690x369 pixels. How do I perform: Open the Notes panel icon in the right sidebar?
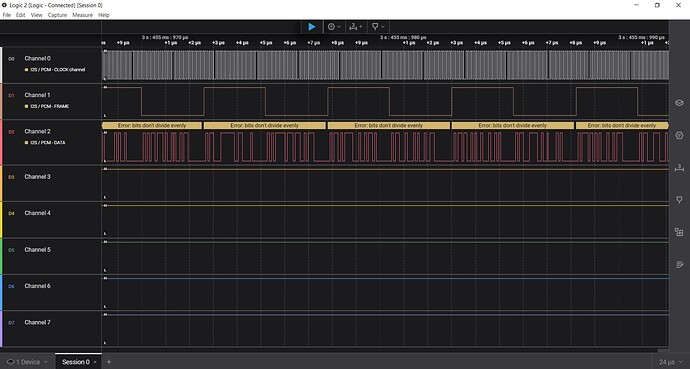click(679, 264)
